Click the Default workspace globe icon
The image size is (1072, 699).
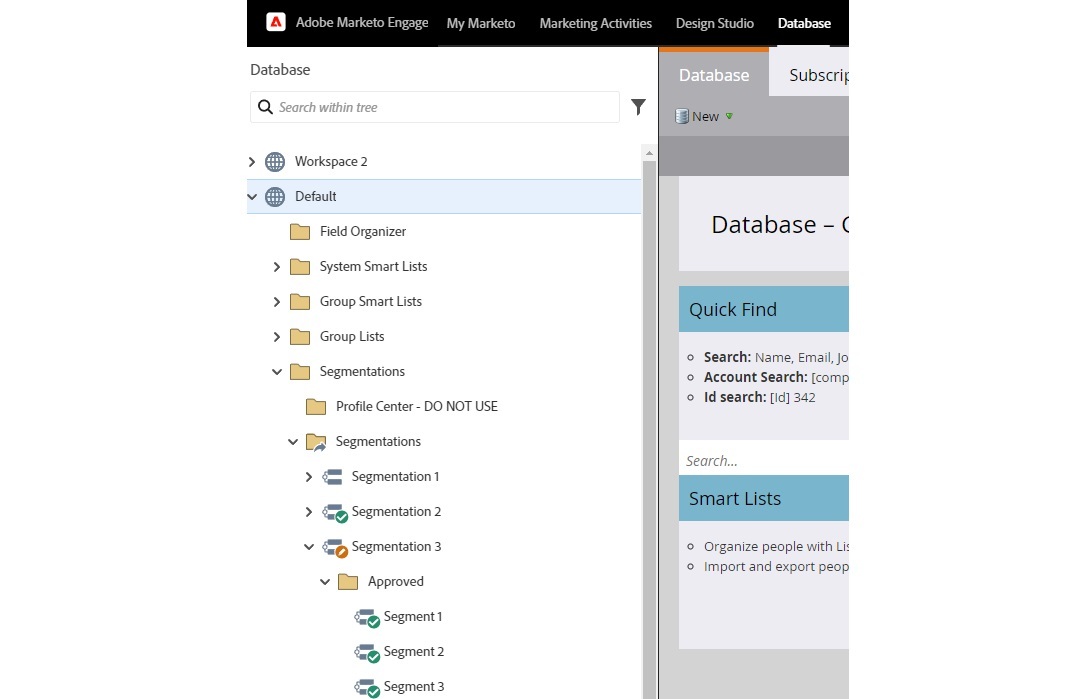click(x=275, y=197)
